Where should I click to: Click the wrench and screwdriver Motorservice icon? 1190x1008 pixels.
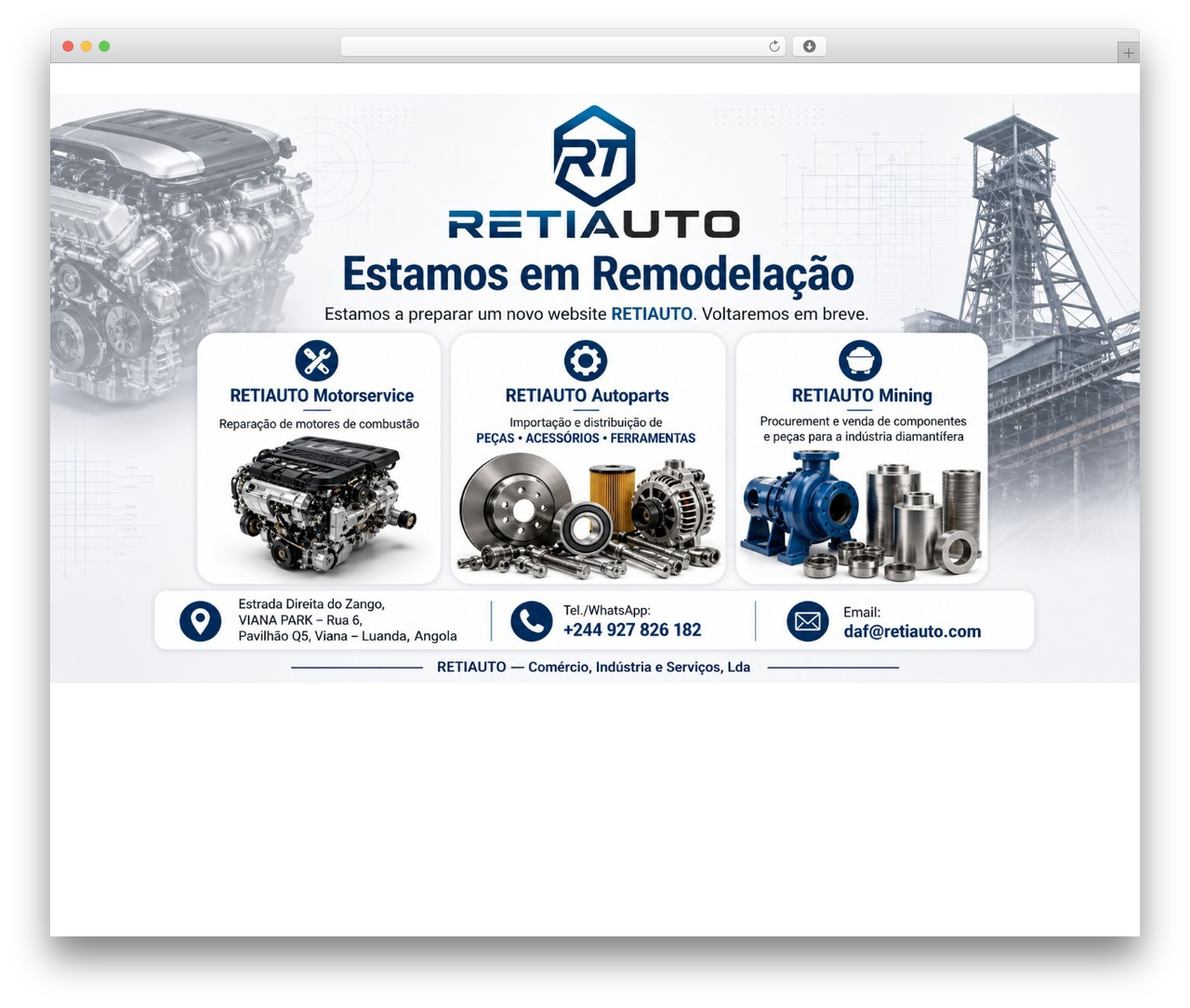click(x=317, y=361)
